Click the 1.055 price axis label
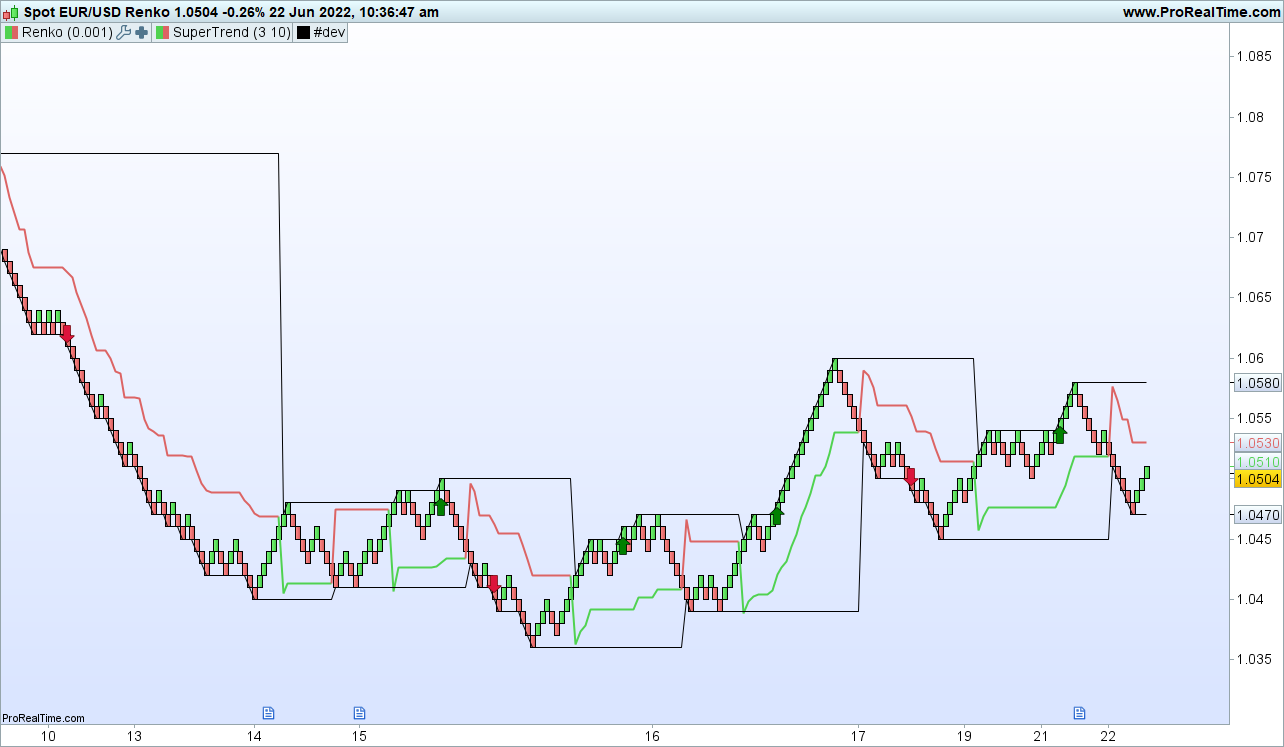 (1256, 418)
